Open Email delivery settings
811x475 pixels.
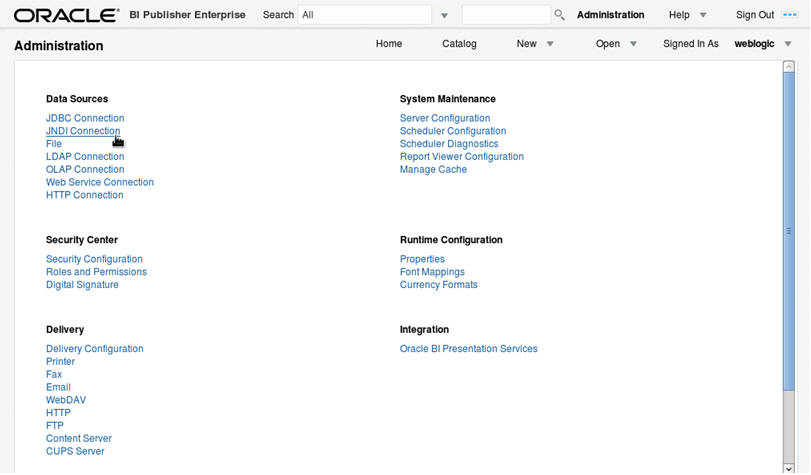58,387
